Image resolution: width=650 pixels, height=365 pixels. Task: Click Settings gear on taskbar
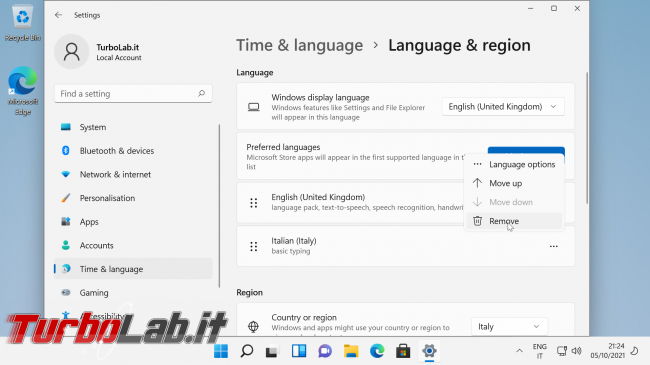[x=429, y=351]
